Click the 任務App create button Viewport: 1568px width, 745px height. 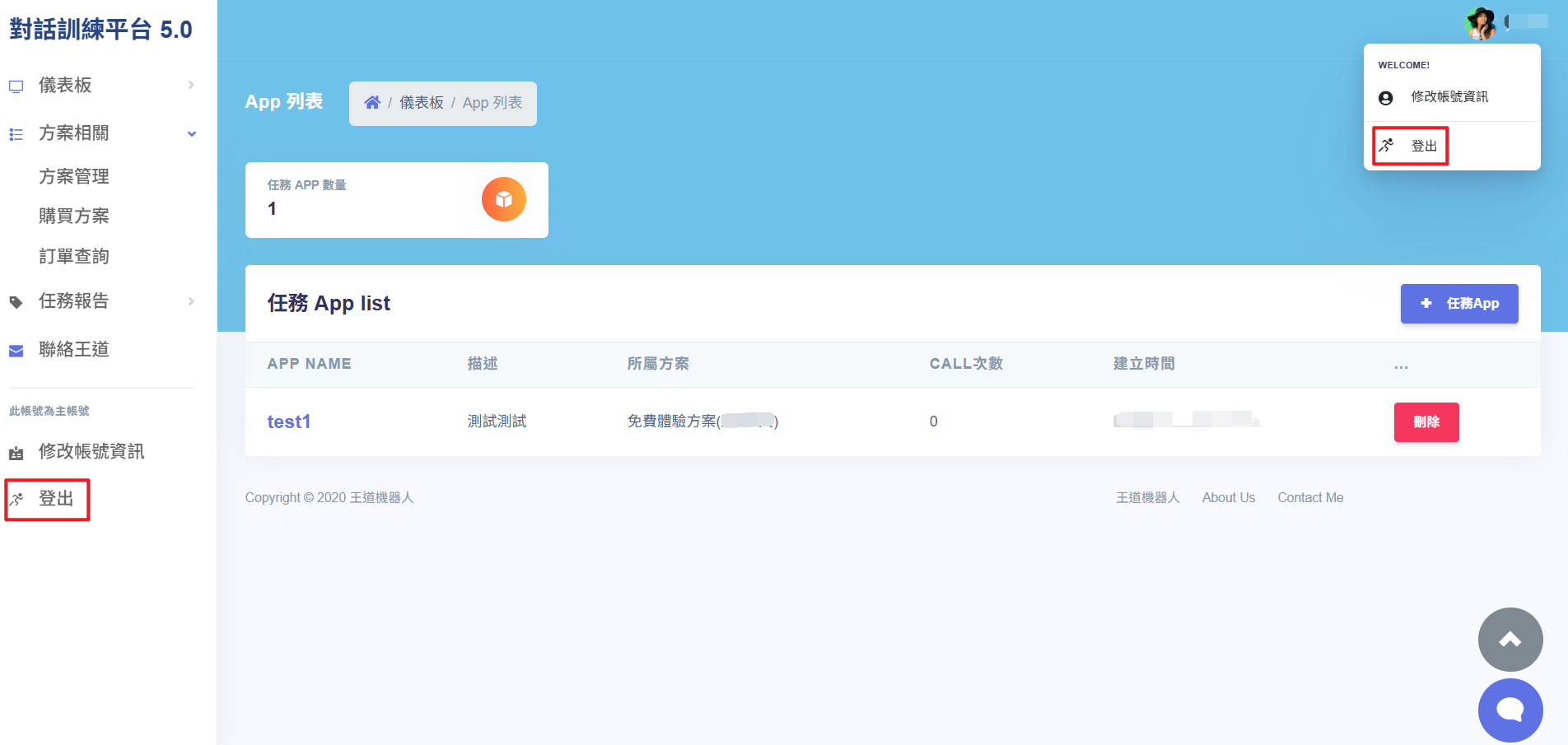click(1459, 303)
